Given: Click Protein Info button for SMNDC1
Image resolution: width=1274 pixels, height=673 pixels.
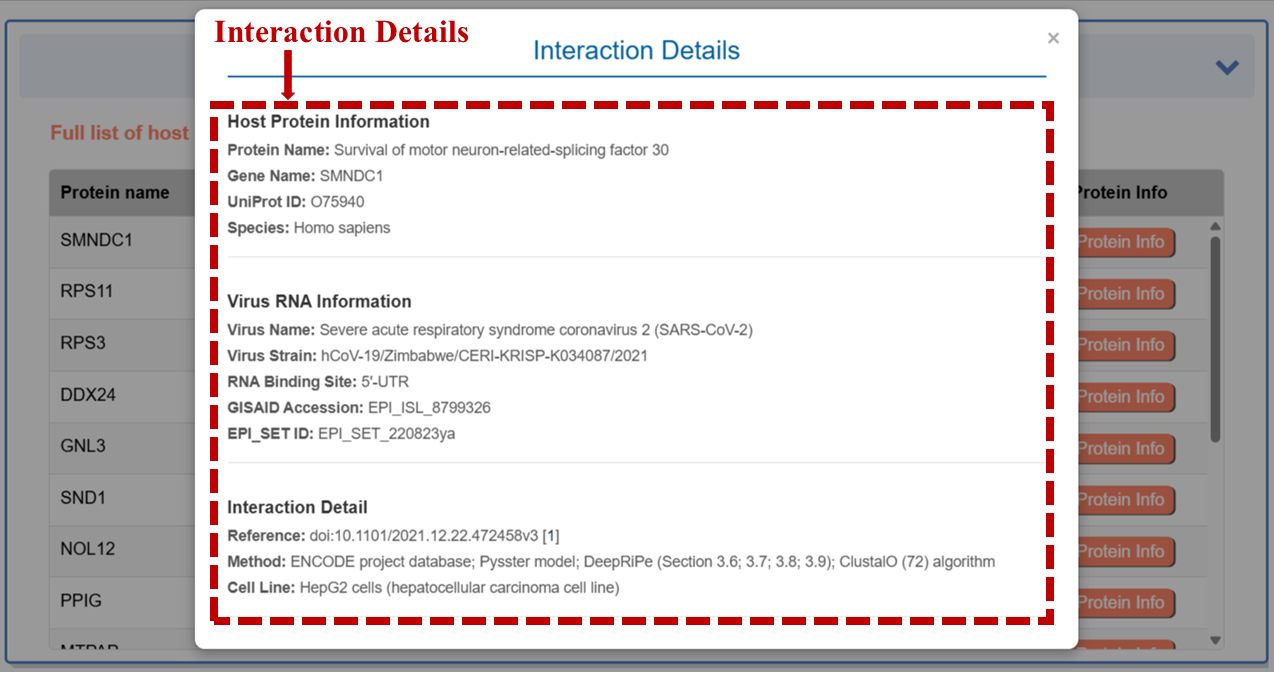Looking at the screenshot, I should click(x=1124, y=242).
